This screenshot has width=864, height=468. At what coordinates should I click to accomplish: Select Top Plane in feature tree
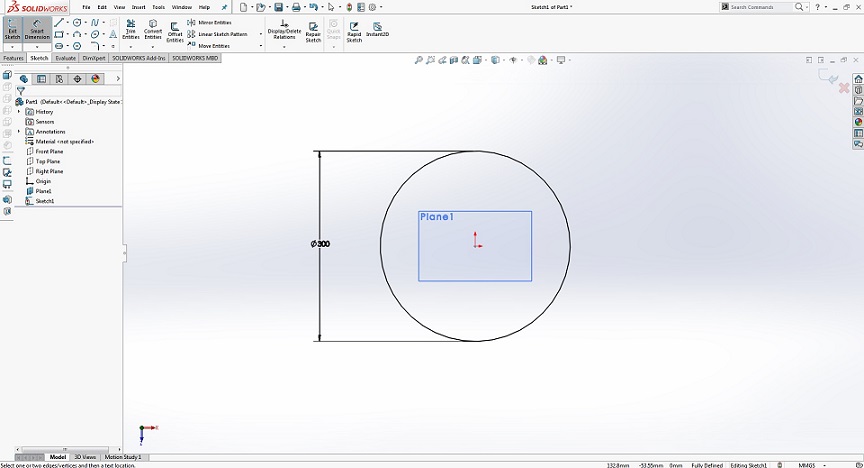[47, 161]
